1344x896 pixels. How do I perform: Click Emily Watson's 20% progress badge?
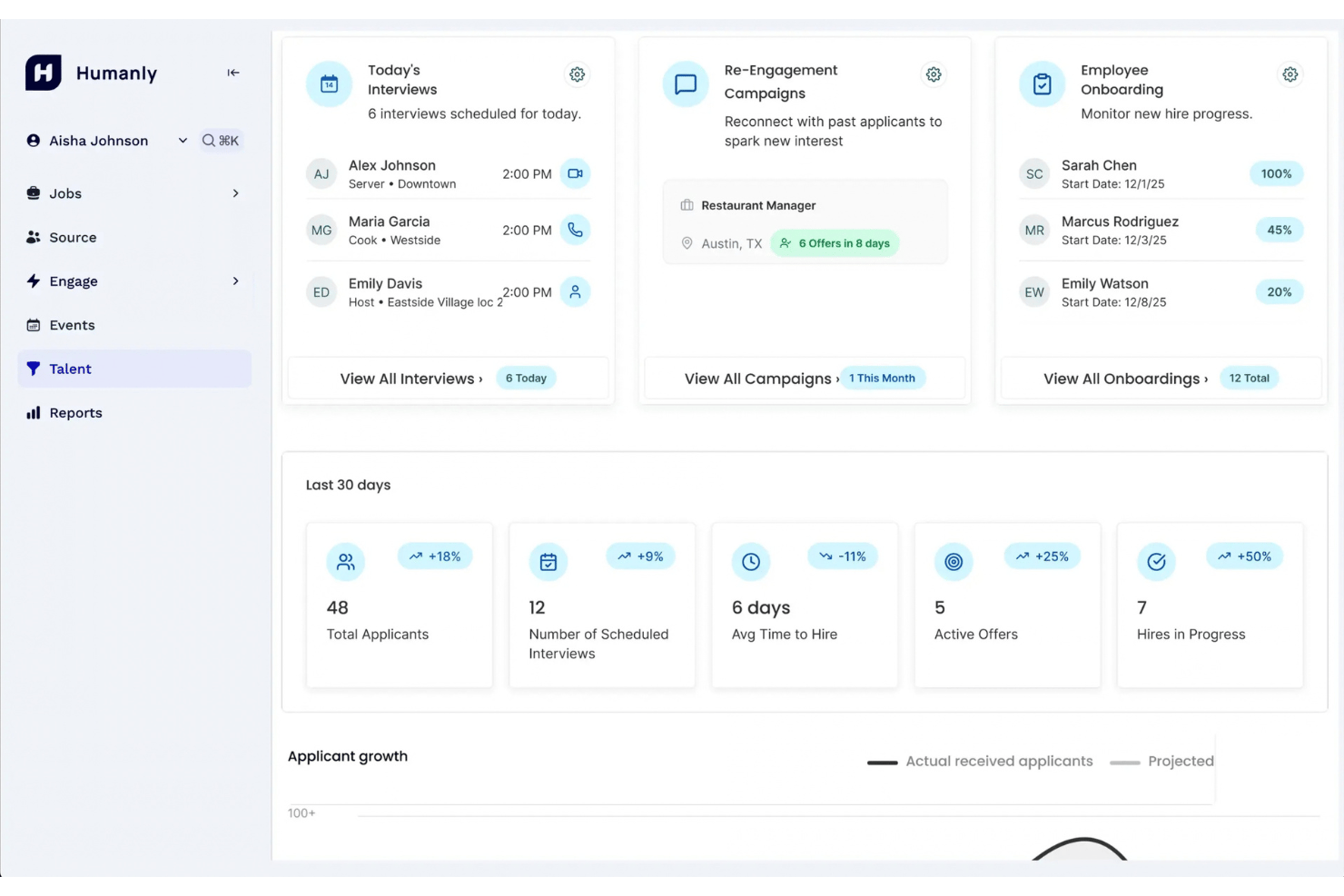pyautogui.click(x=1279, y=291)
